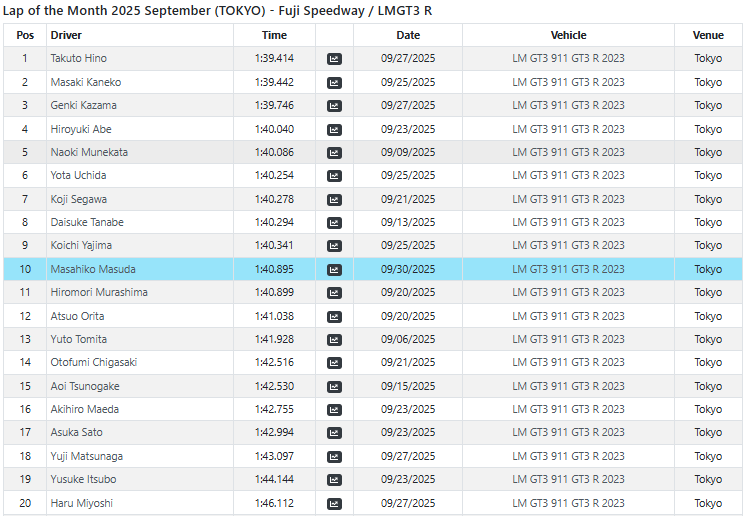Click Tokyo venue in Yusuke Itsubo's row
Viewport: 744px width, 516px height.
coord(708,480)
